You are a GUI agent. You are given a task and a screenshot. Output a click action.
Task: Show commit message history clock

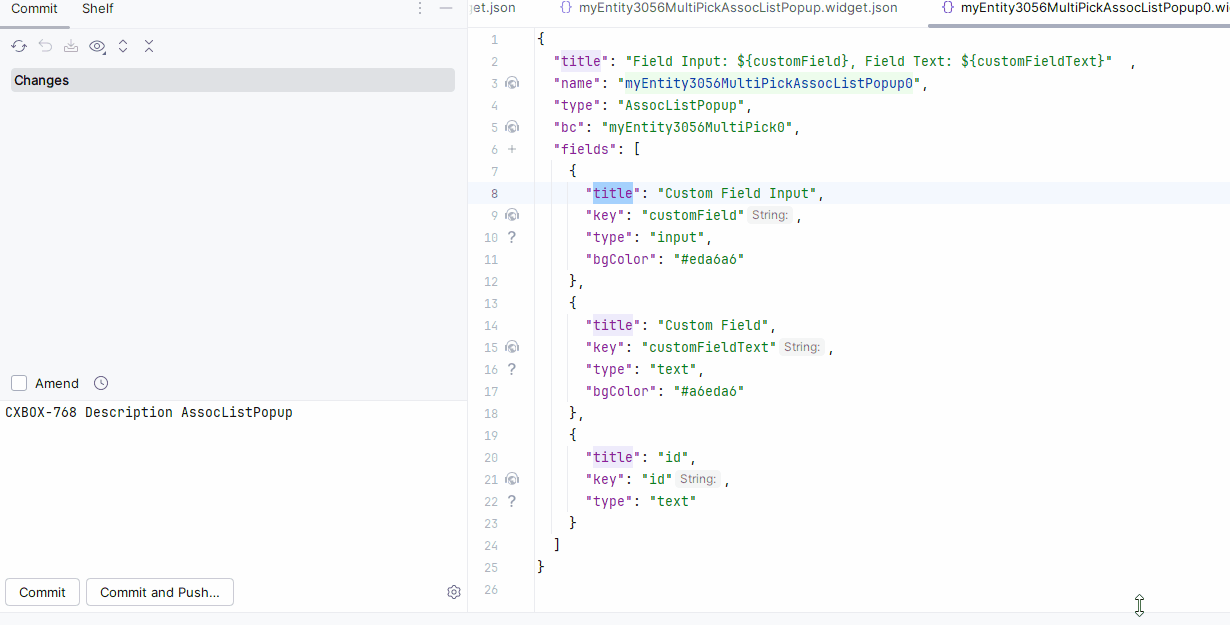pos(101,383)
